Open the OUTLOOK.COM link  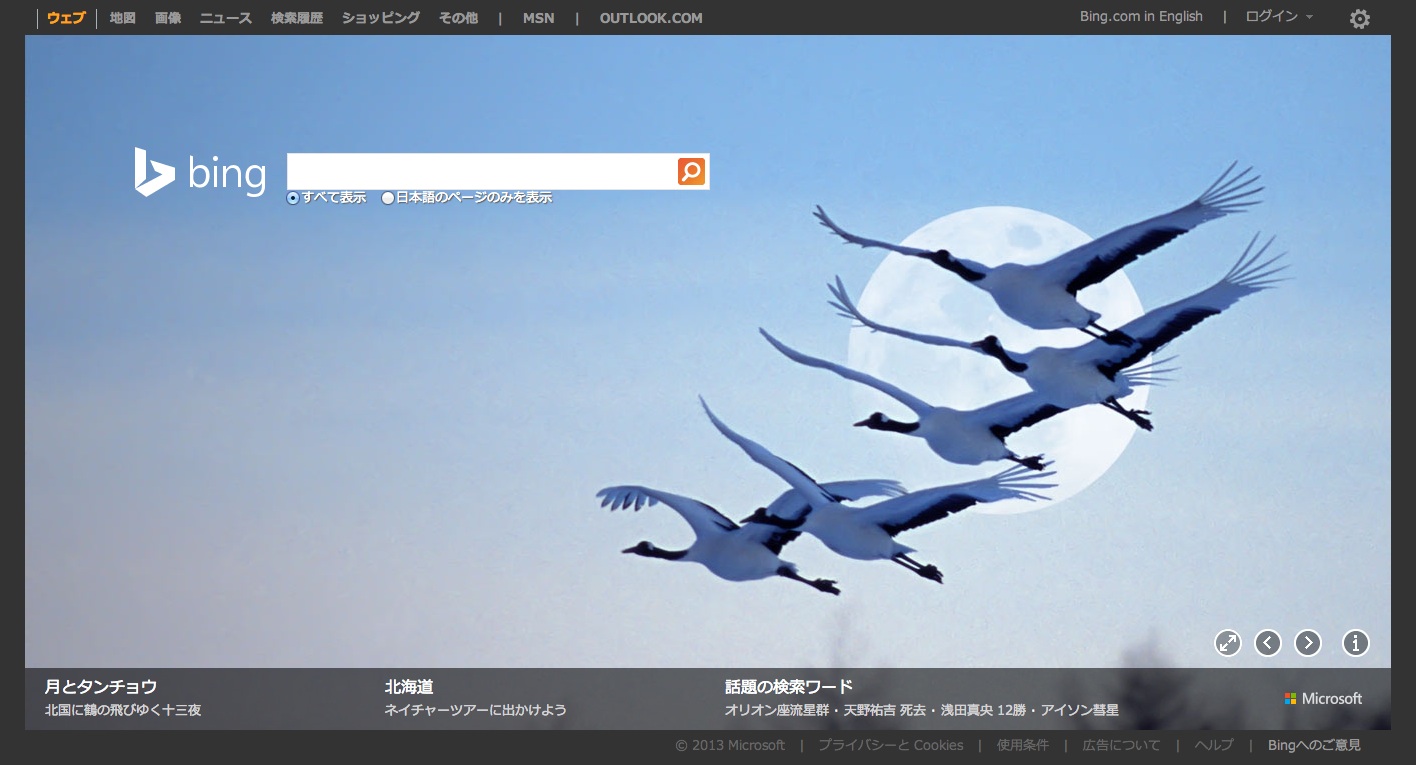click(651, 18)
